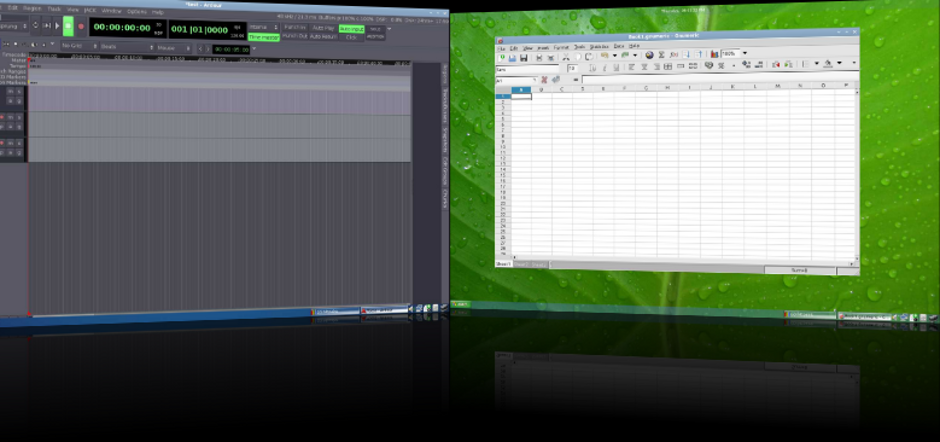Open the Window menu in Ardour
The width and height of the screenshot is (940, 442).
click(112, 11)
